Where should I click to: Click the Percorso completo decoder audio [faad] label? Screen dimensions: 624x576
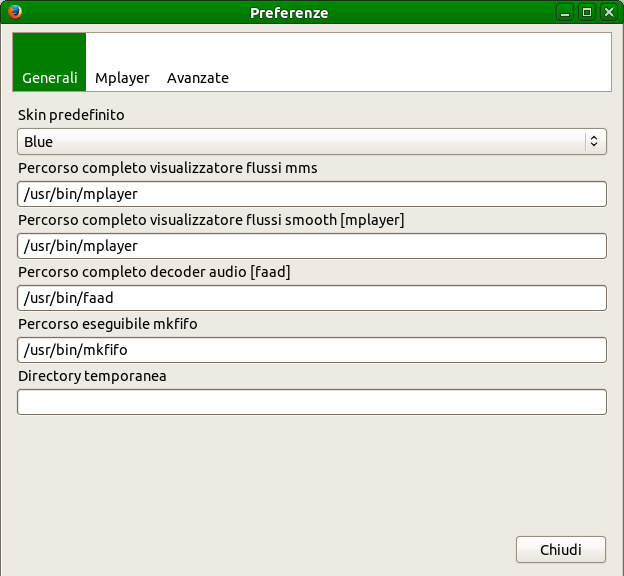[154, 272]
